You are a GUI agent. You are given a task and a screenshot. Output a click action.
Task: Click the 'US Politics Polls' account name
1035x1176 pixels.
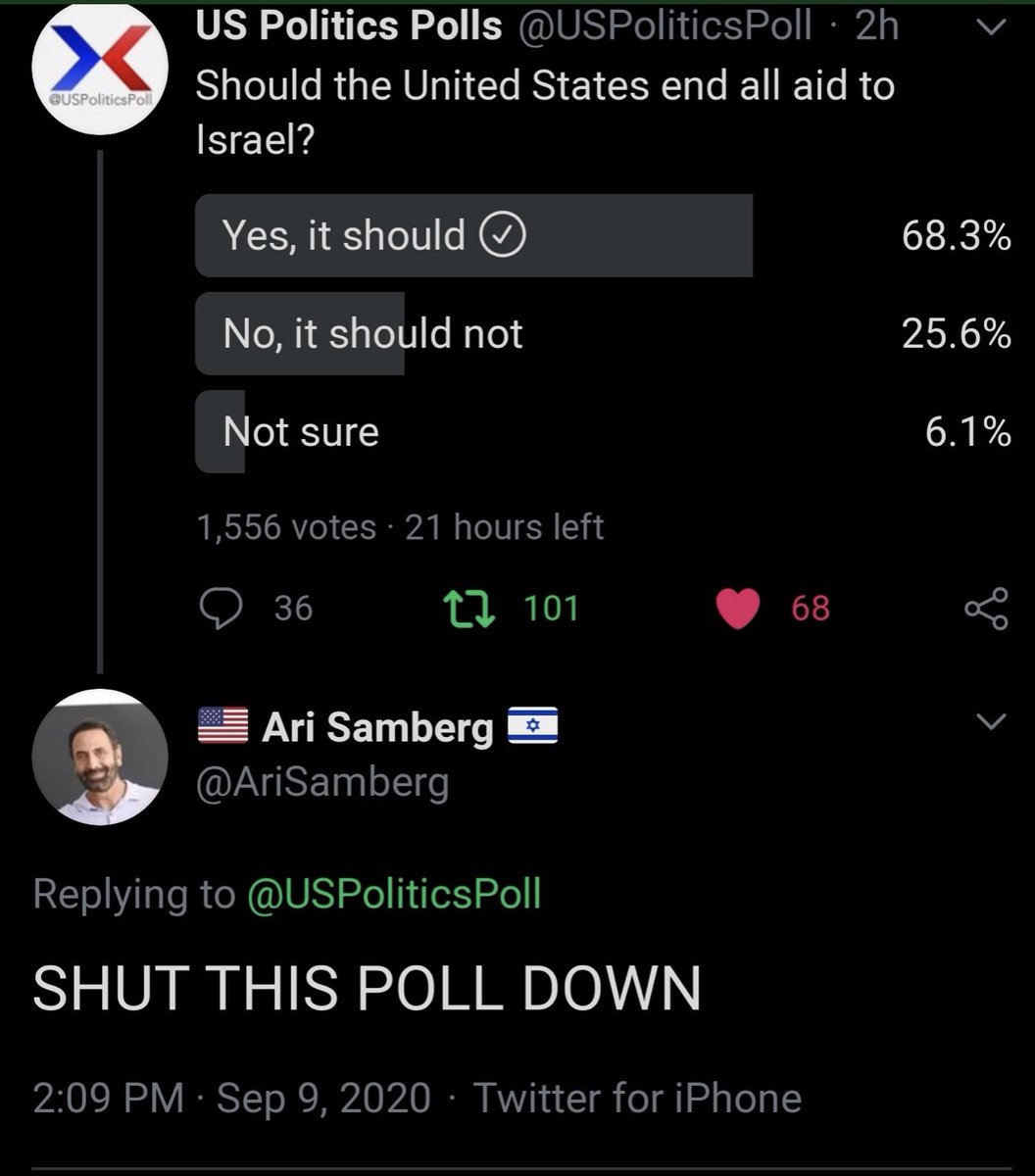point(350,27)
